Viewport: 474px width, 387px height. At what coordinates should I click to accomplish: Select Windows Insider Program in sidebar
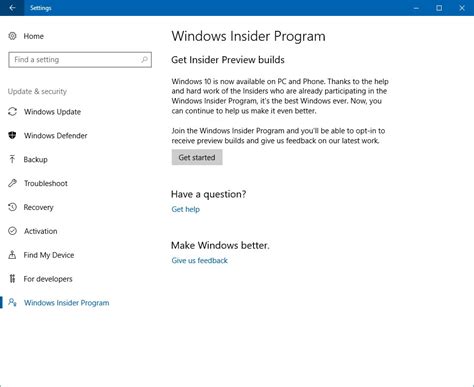coord(66,303)
